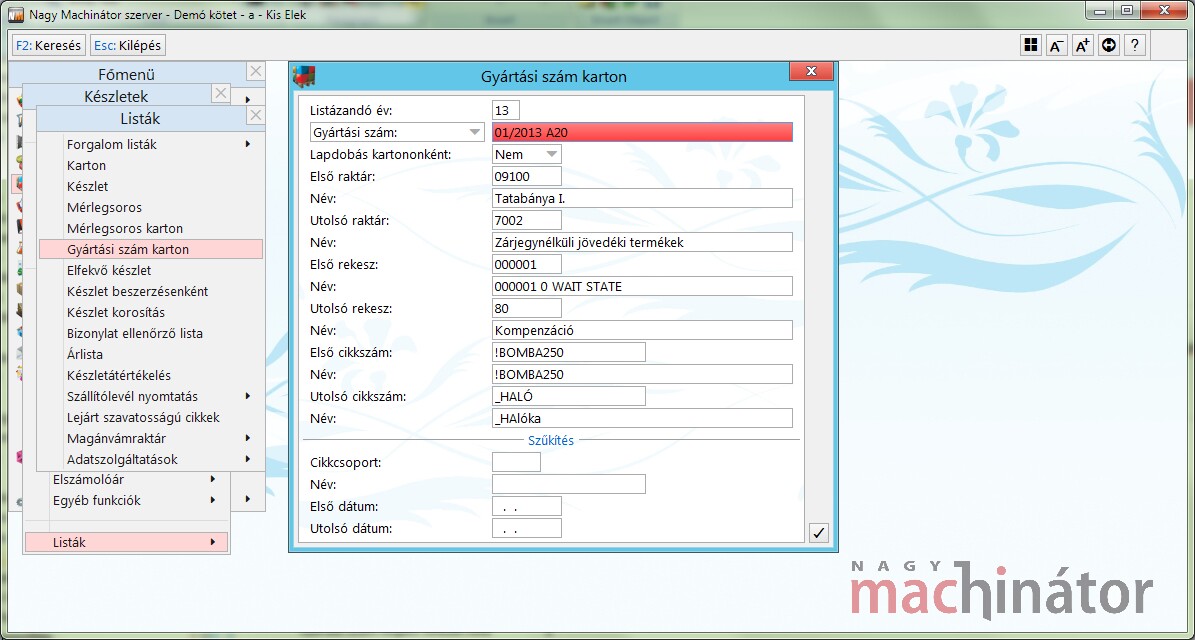The image size is (1195, 640).
Task: Click the Első dátum date field
Action: coord(527,506)
